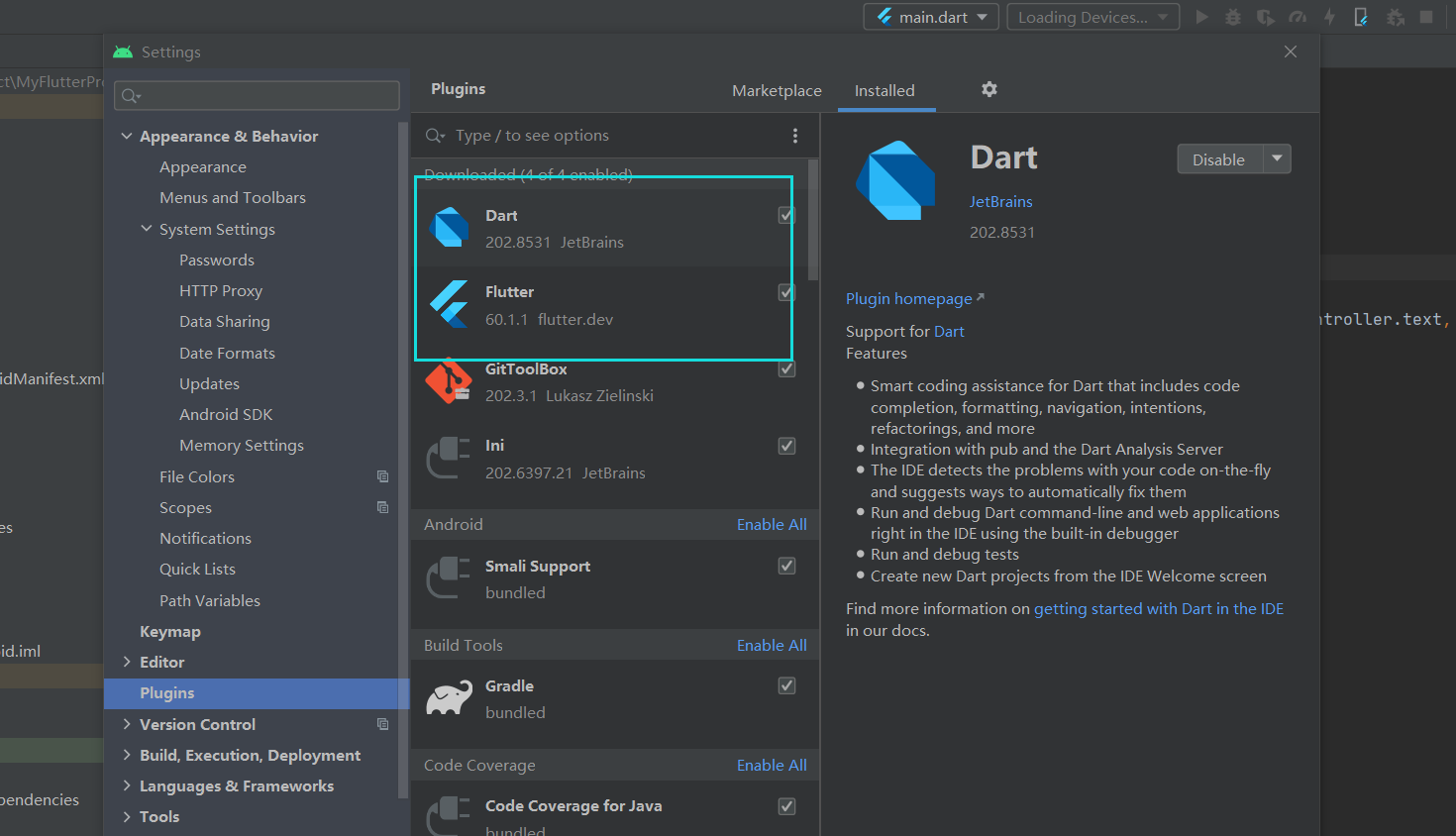Uncheck the Flutter plugin checkbox
This screenshot has width=1456, height=836.
tap(786, 292)
